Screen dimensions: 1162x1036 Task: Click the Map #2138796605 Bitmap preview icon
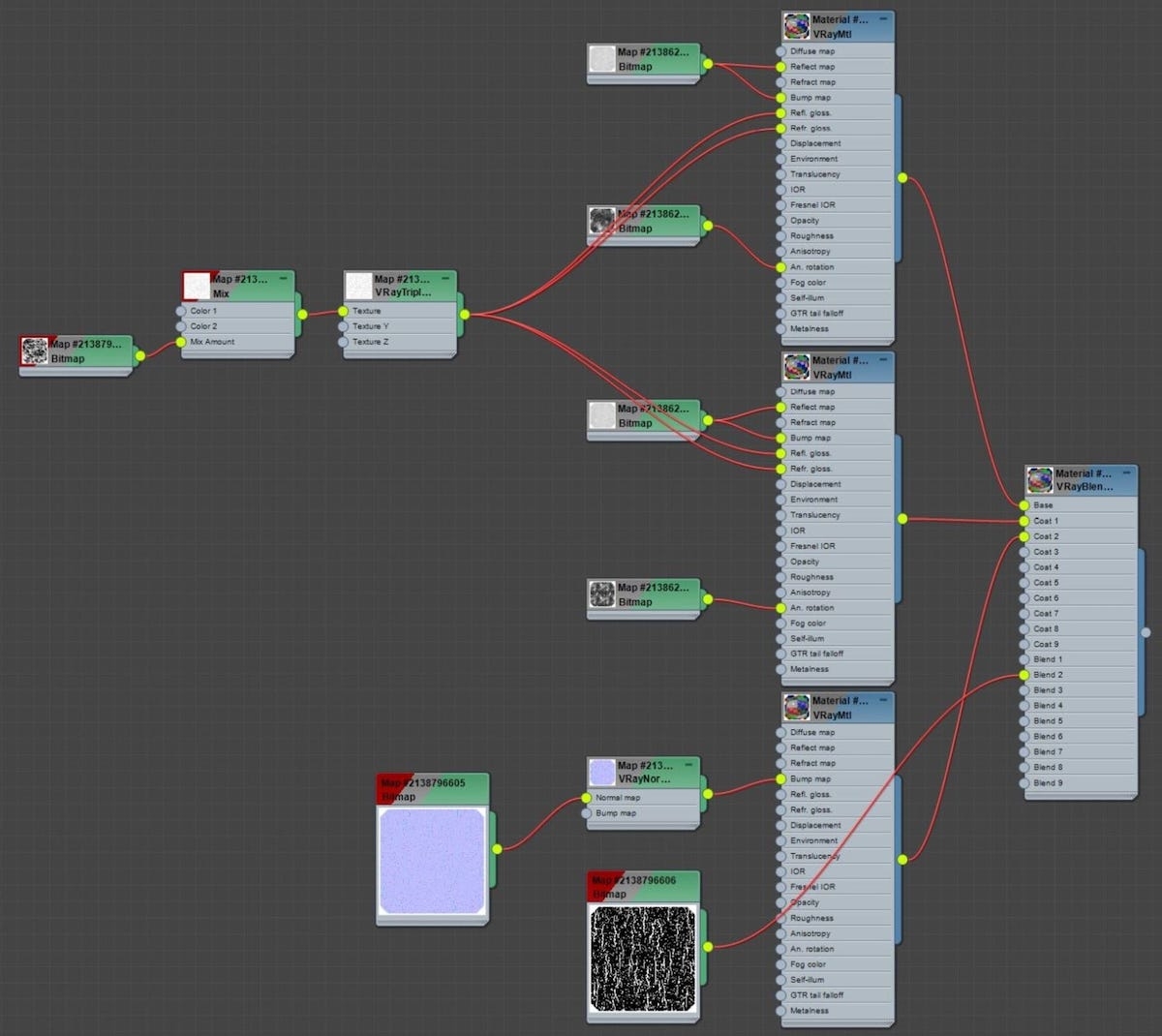[x=385, y=784]
